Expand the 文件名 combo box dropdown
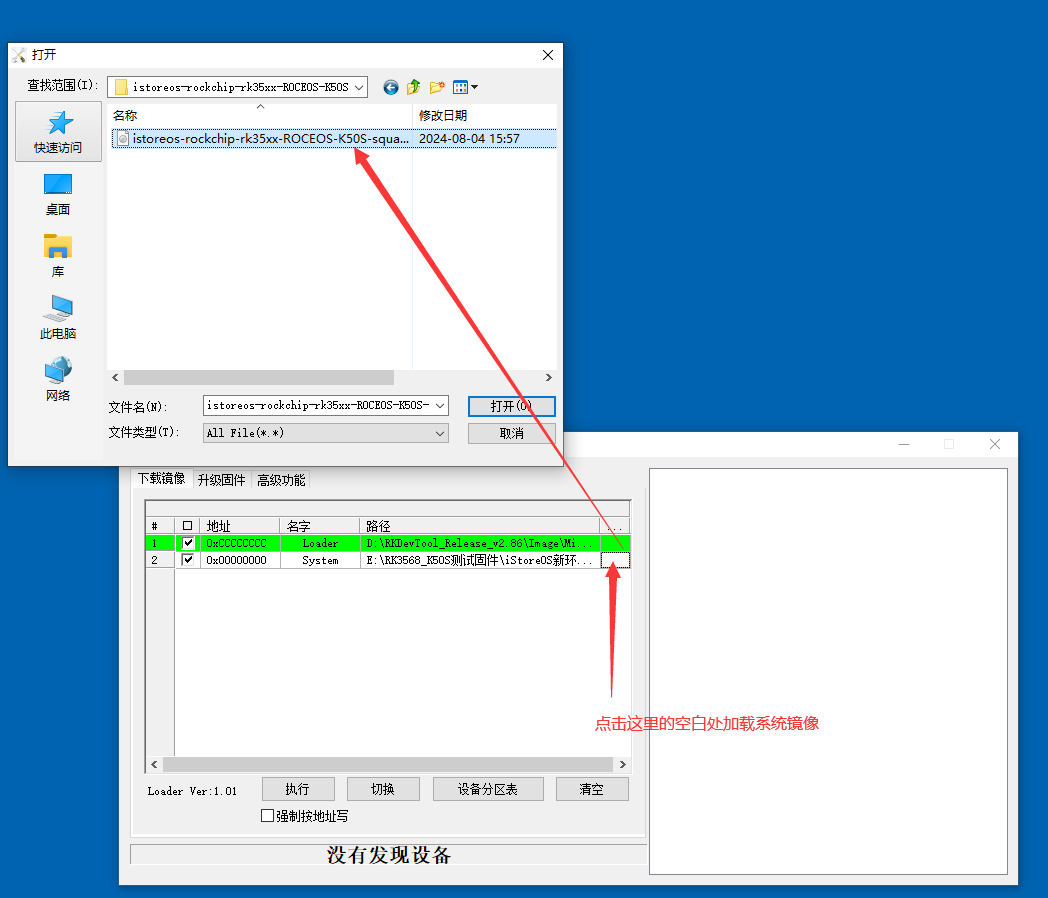 click(440, 405)
